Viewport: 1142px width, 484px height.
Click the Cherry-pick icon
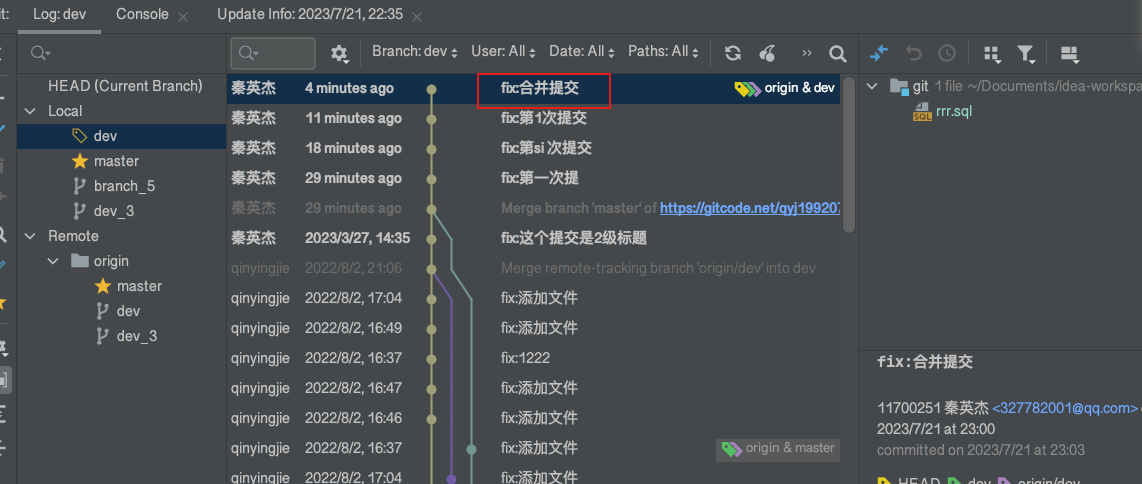(767, 53)
